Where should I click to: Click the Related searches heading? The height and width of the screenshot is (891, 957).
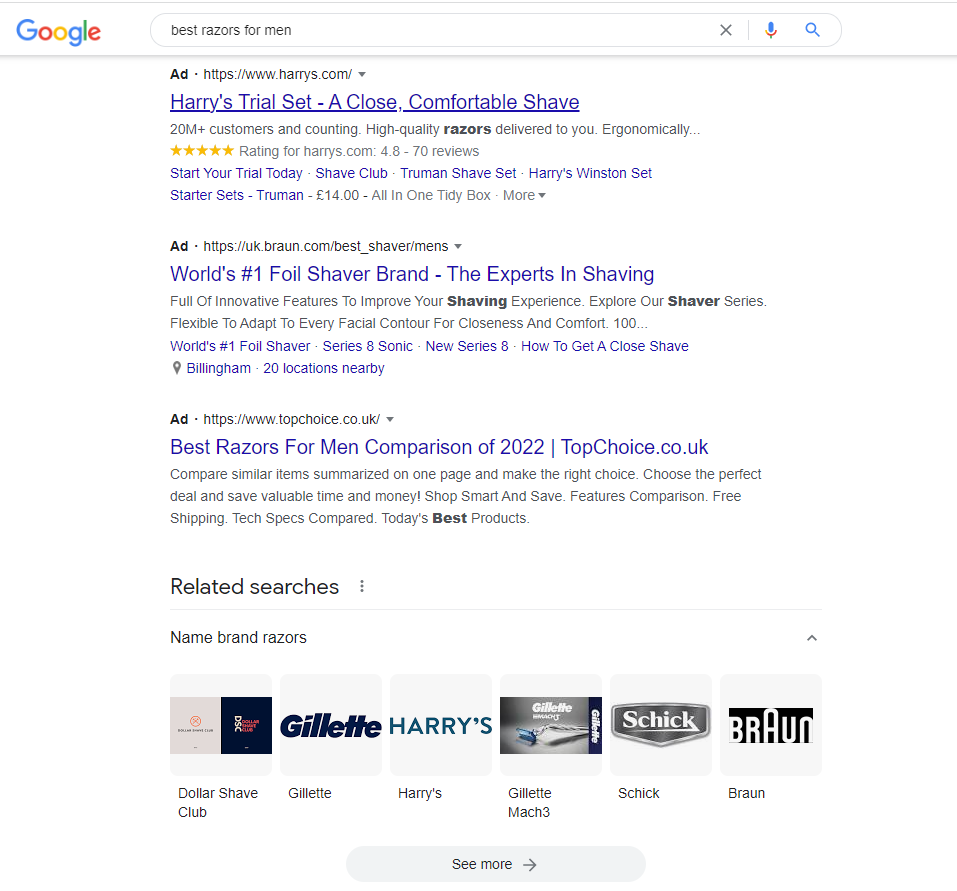click(255, 586)
